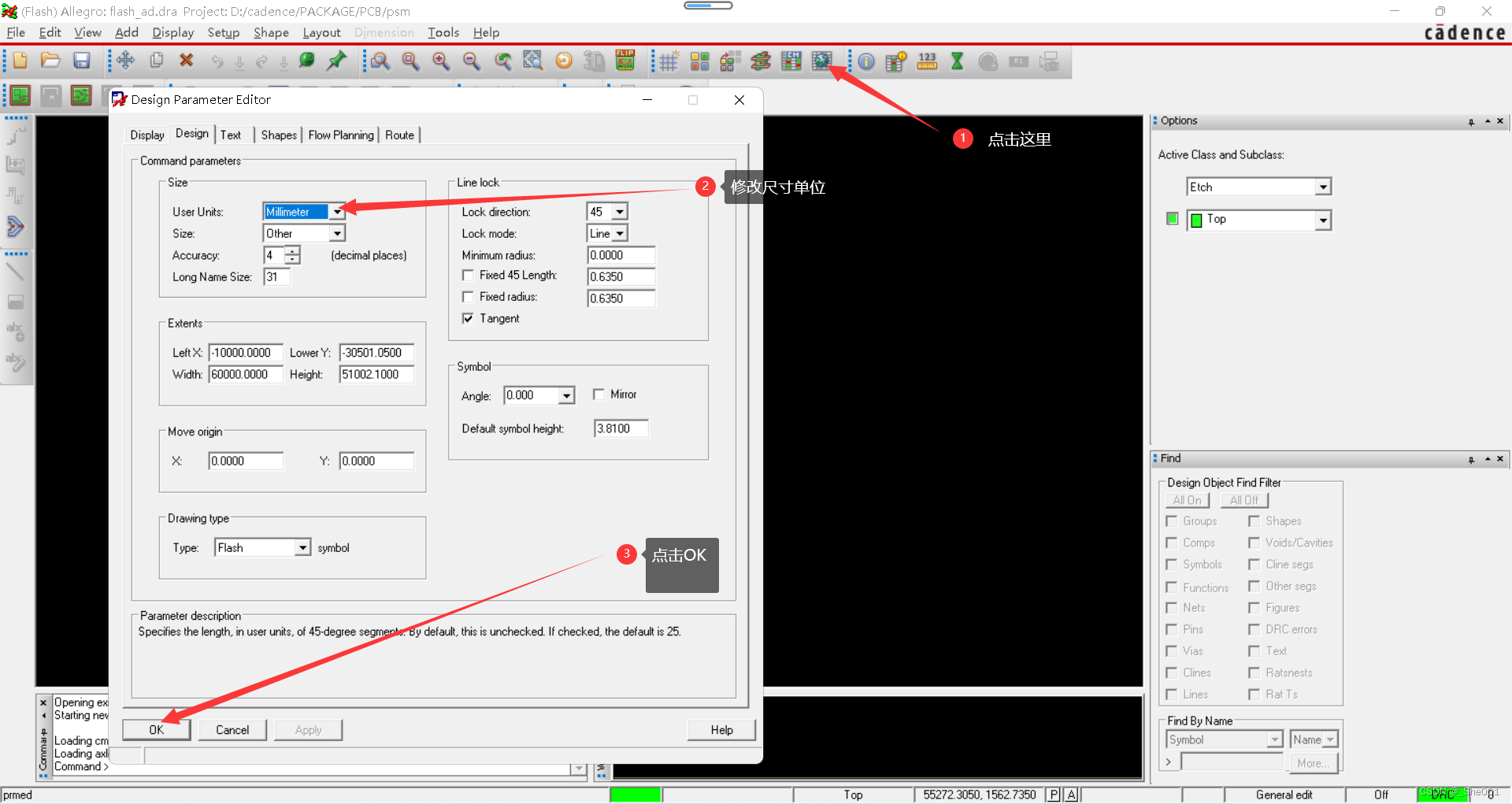Open the Lock mode dropdown
1512x804 pixels.
620,233
